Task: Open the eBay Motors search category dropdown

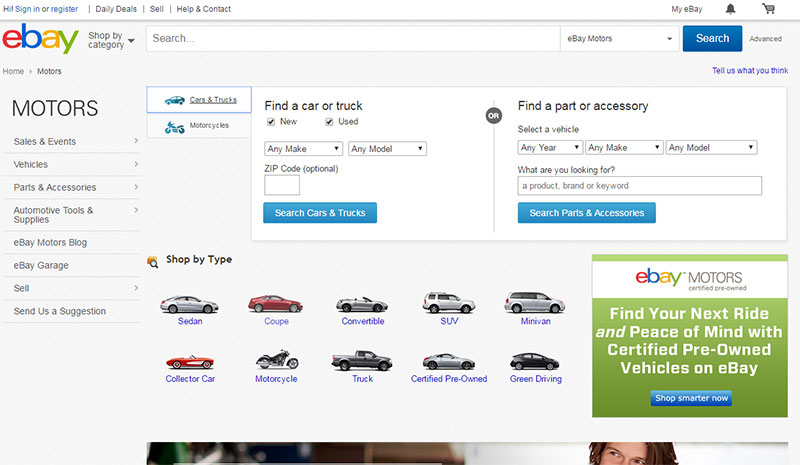Action: coord(620,38)
